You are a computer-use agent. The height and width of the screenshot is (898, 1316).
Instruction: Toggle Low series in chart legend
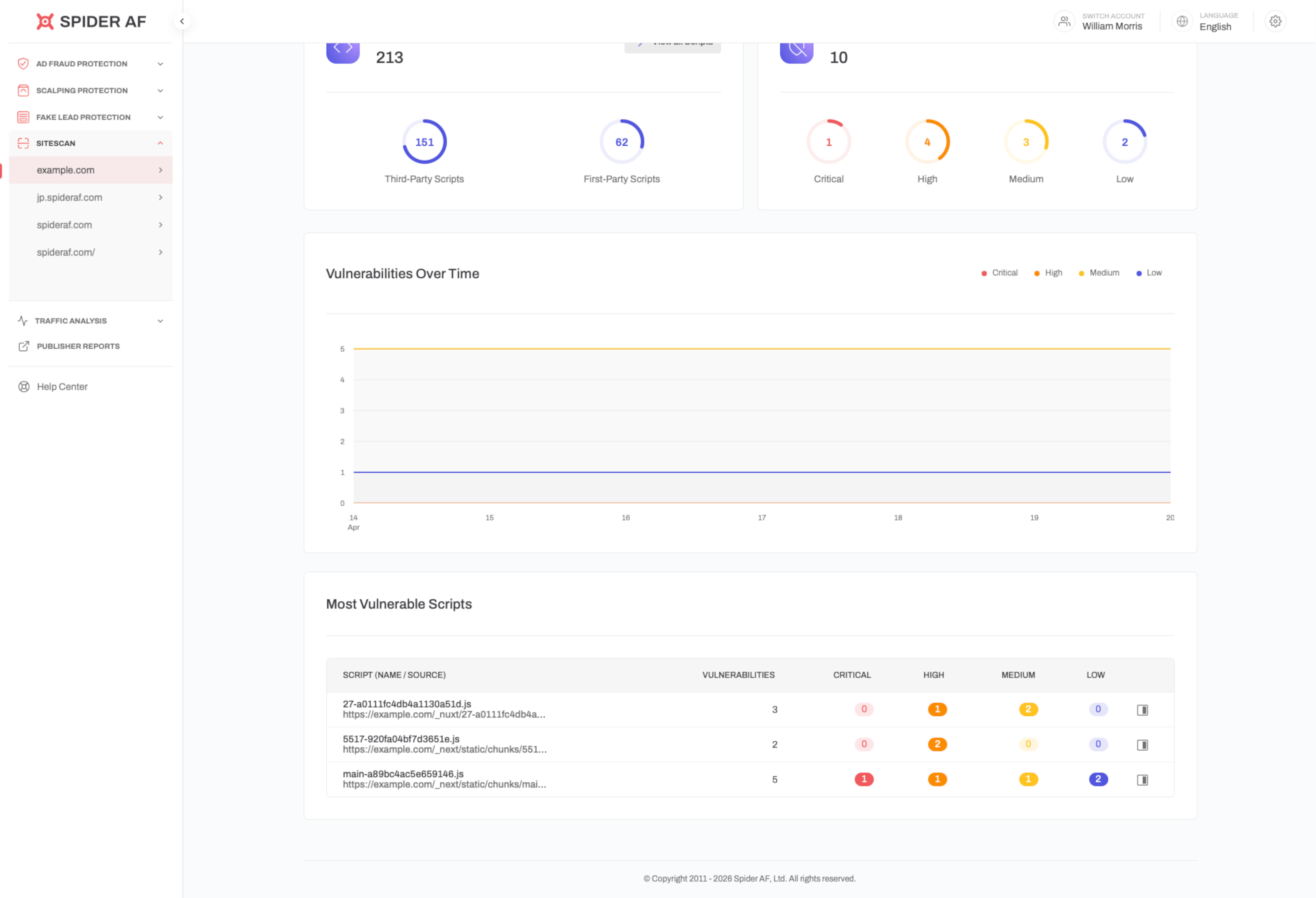(1149, 273)
